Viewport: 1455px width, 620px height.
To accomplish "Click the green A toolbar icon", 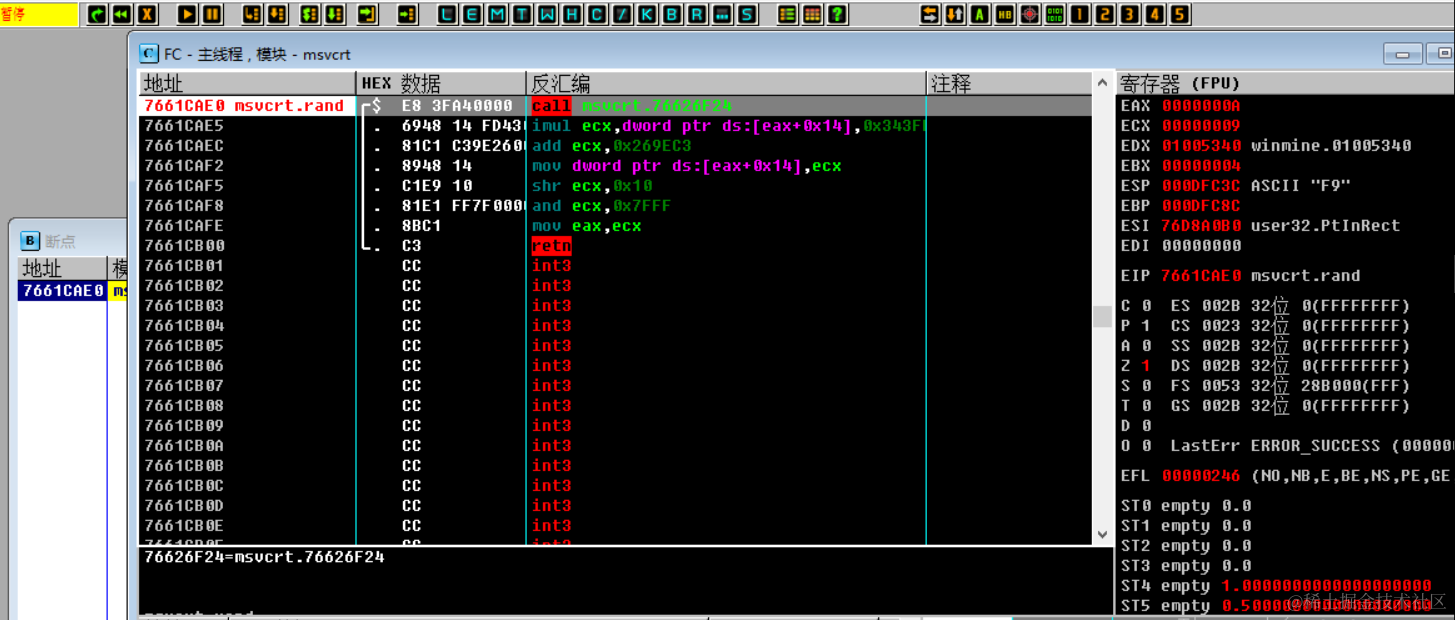I will pyautogui.click(x=980, y=14).
